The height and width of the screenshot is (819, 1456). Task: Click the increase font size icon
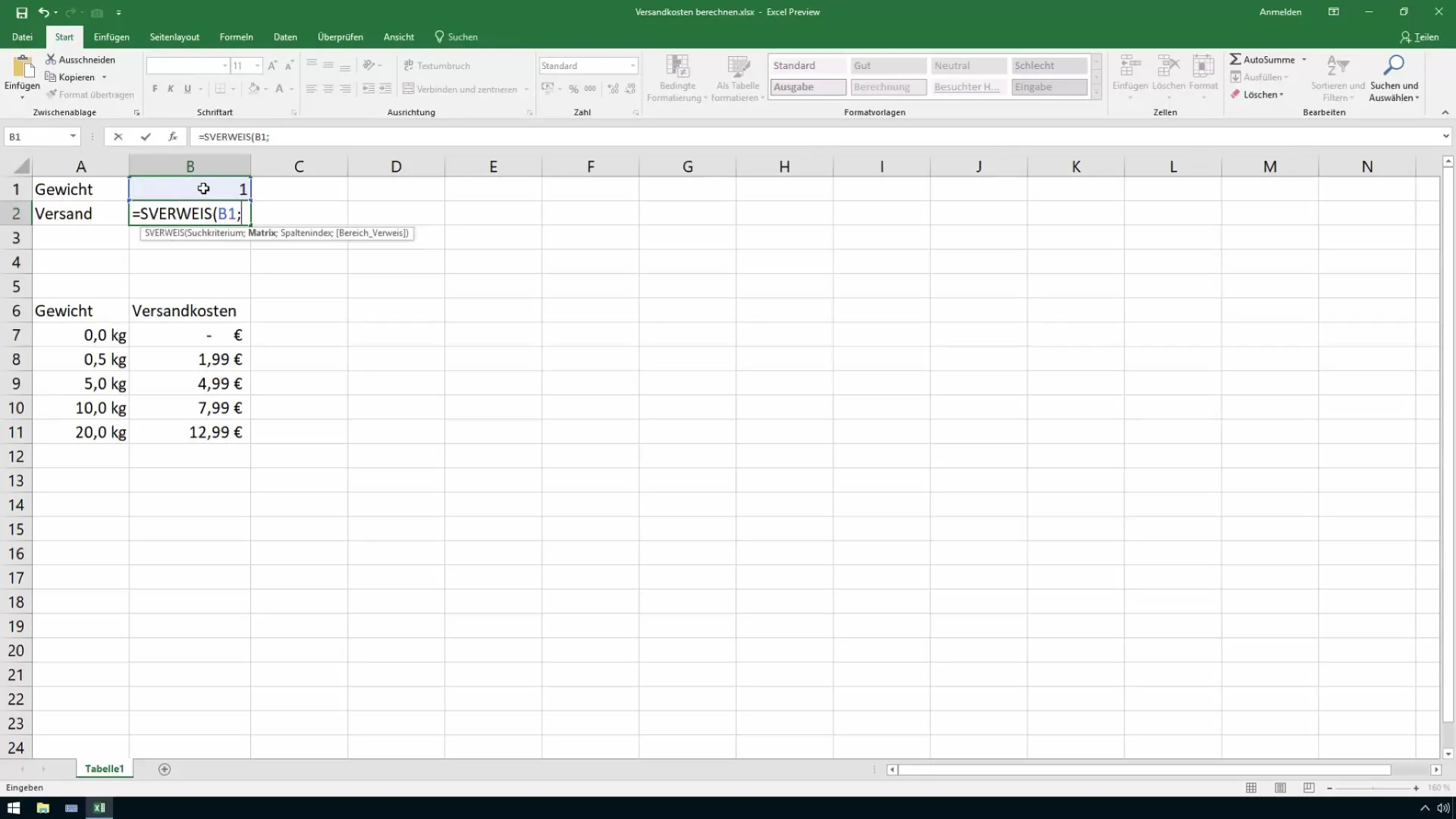pyautogui.click(x=272, y=66)
